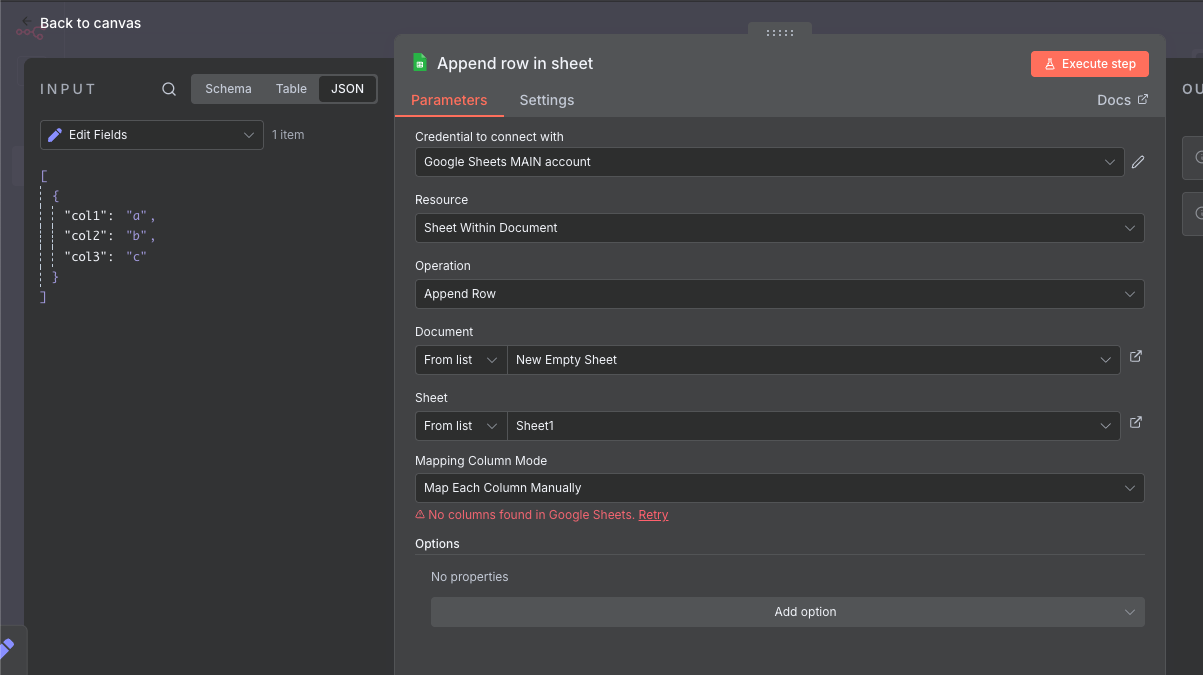
Task: Open the Mapping Column Mode dropdown
Action: tap(779, 488)
